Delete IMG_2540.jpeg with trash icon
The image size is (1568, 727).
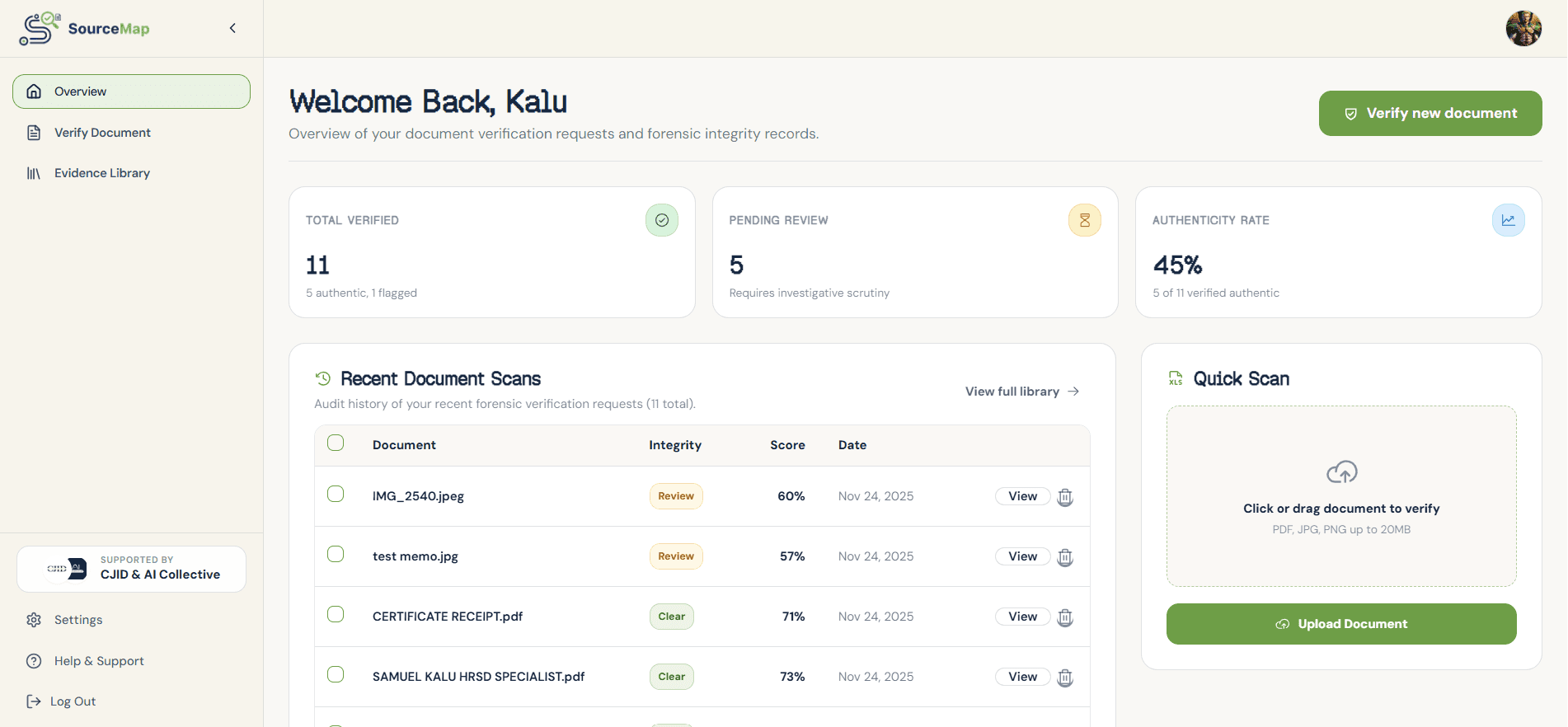pos(1065,497)
